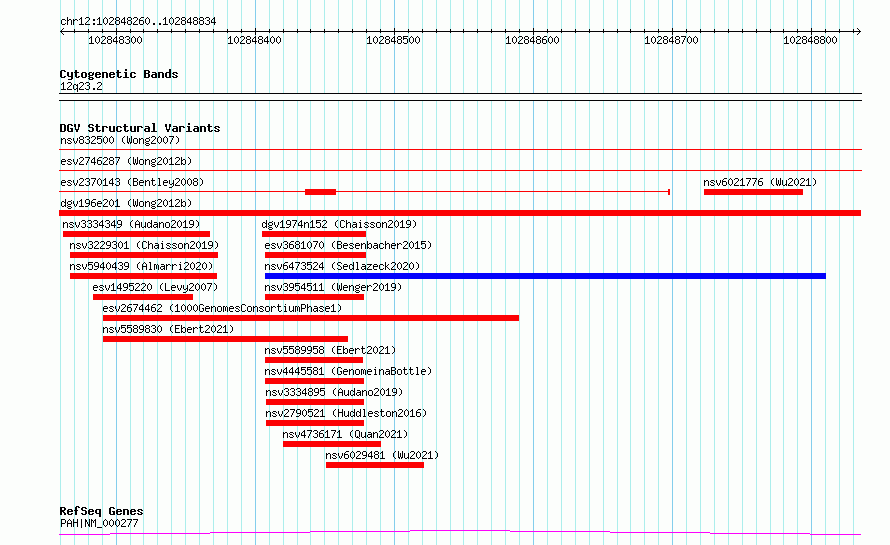Click the 102848300 ruler position label
This screenshot has width=890, height=545.
115,40
